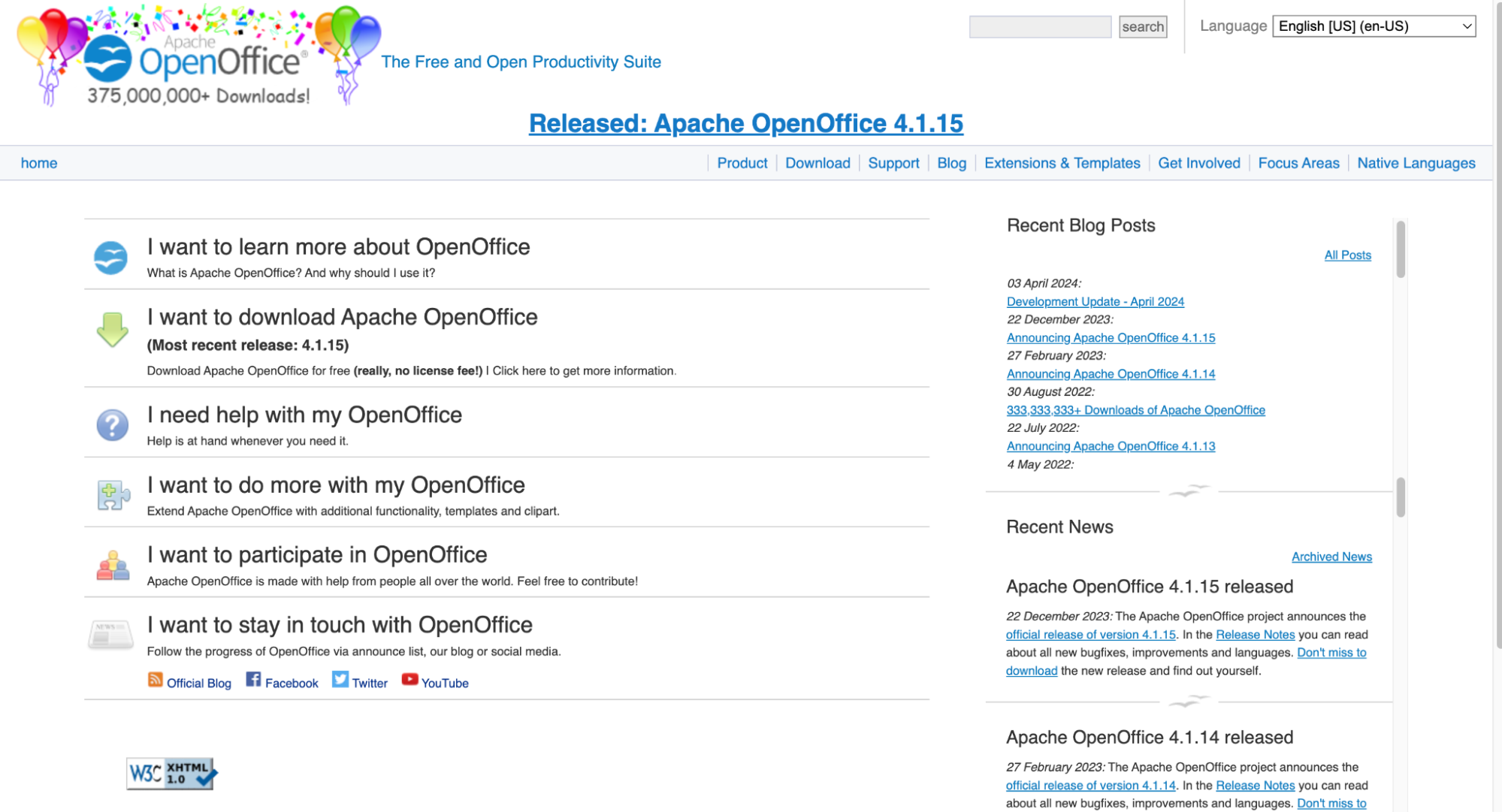Click 'I want to stay in touch with OpenOffice'
Screen dimensions: 1502x812
[340, 625]
